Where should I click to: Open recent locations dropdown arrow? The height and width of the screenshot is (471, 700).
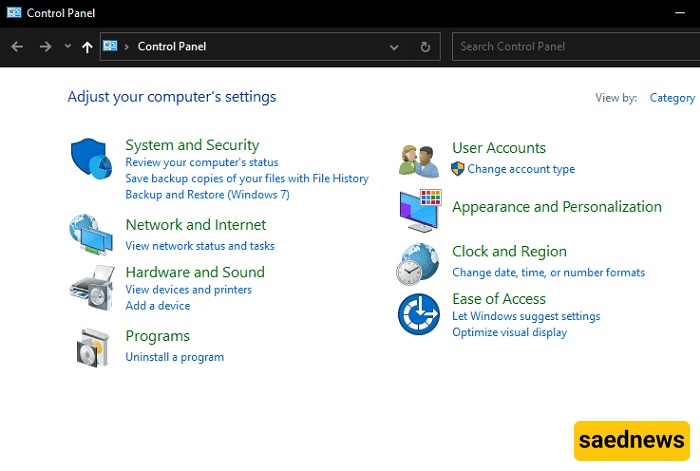click(x=67, y=46)
